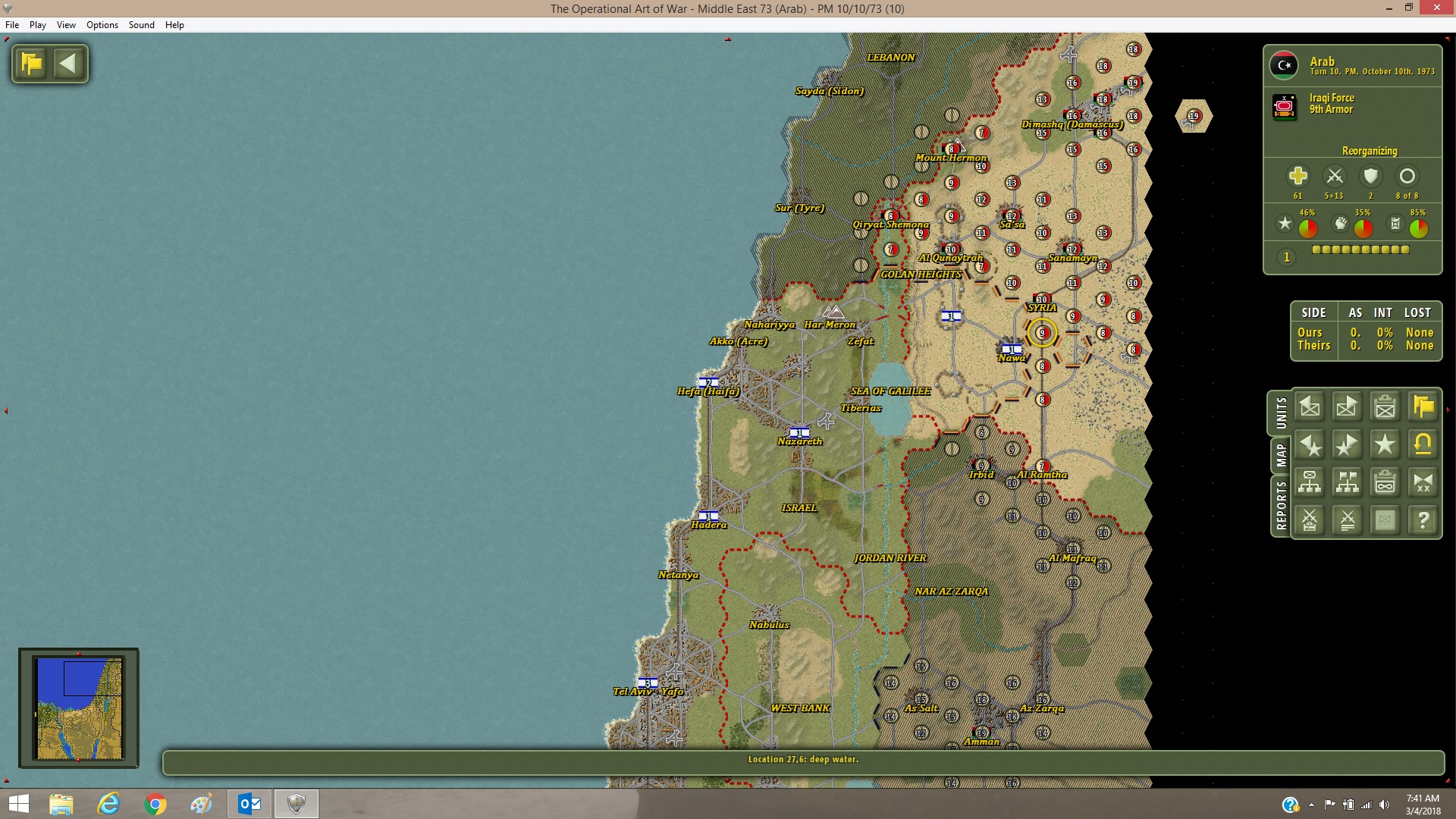Click the XX division bowtie icon
Viewport: 1456px width, 819px height.
click(1423, 482)
